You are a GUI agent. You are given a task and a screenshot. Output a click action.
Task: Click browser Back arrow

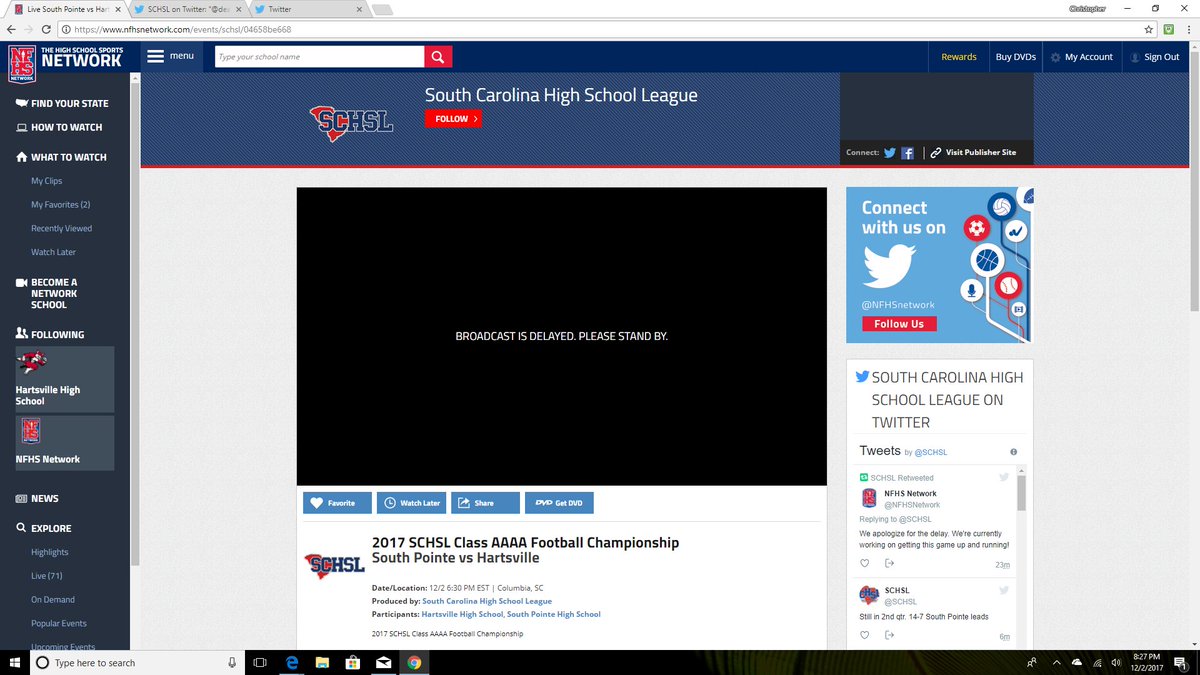point(12,29)
